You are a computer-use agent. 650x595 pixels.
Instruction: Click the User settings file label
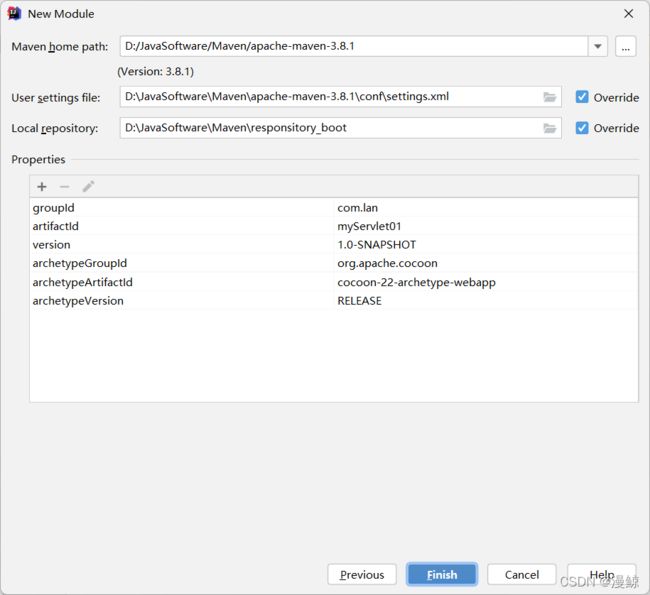click(x=56, y=98)
